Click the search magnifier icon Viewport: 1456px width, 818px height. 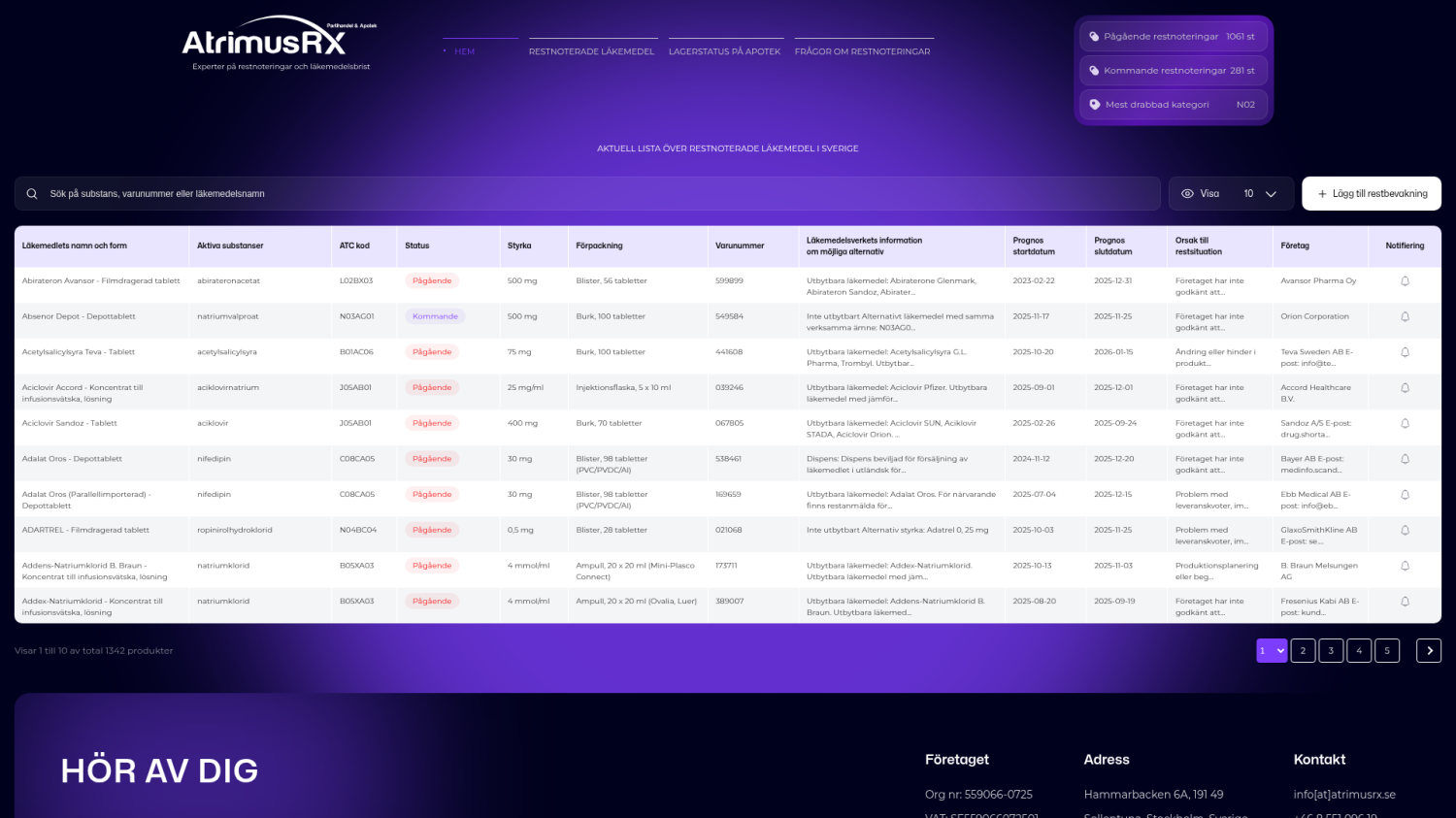click(32, 194)
